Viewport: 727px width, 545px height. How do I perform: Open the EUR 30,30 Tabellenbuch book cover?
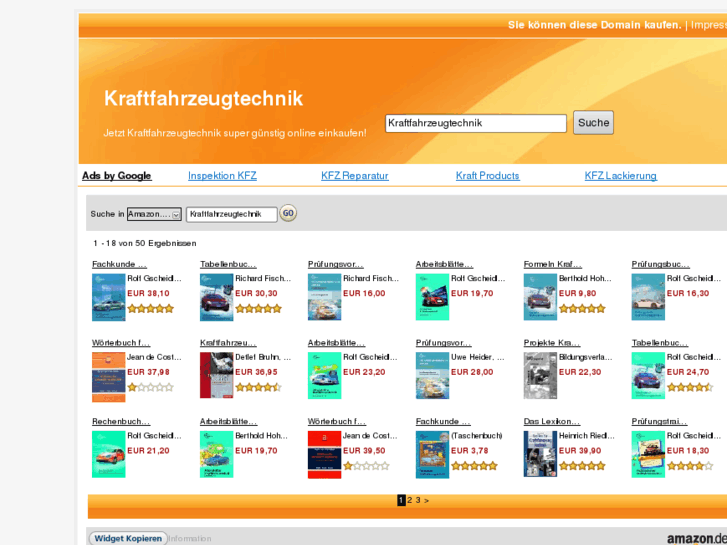[217, 297]
